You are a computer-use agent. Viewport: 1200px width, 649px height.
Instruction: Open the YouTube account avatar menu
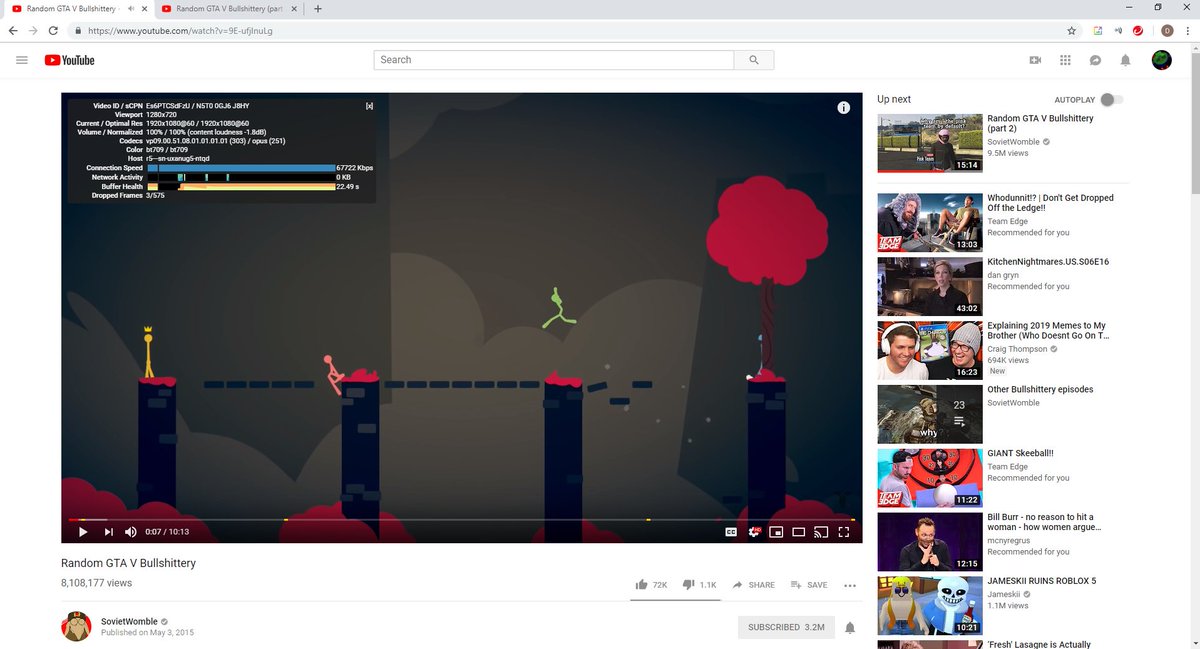pos(1161,60)
